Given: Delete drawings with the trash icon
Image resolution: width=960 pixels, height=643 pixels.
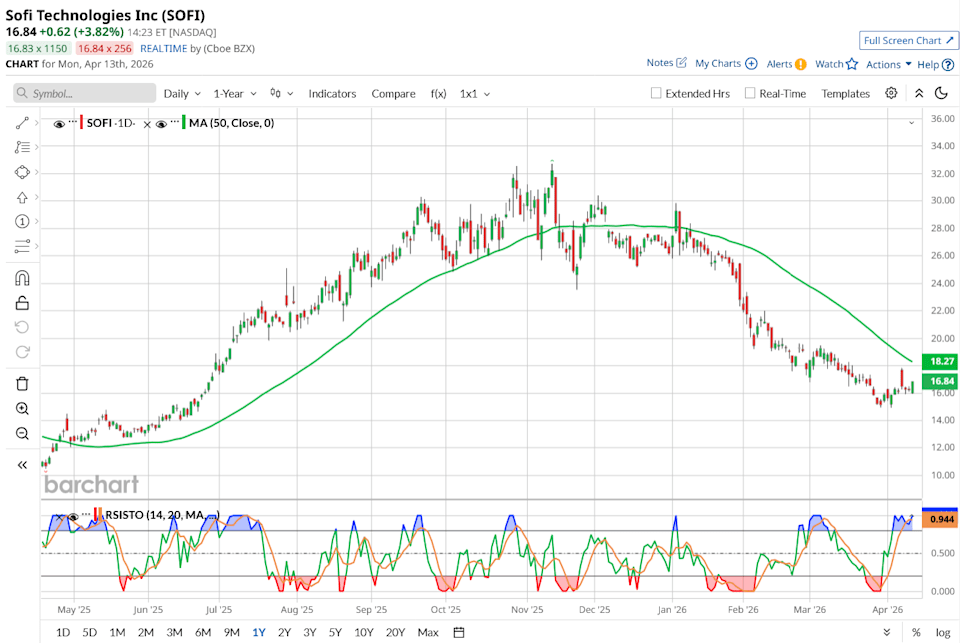Looking at the screenshot, I should click(22, 383).
